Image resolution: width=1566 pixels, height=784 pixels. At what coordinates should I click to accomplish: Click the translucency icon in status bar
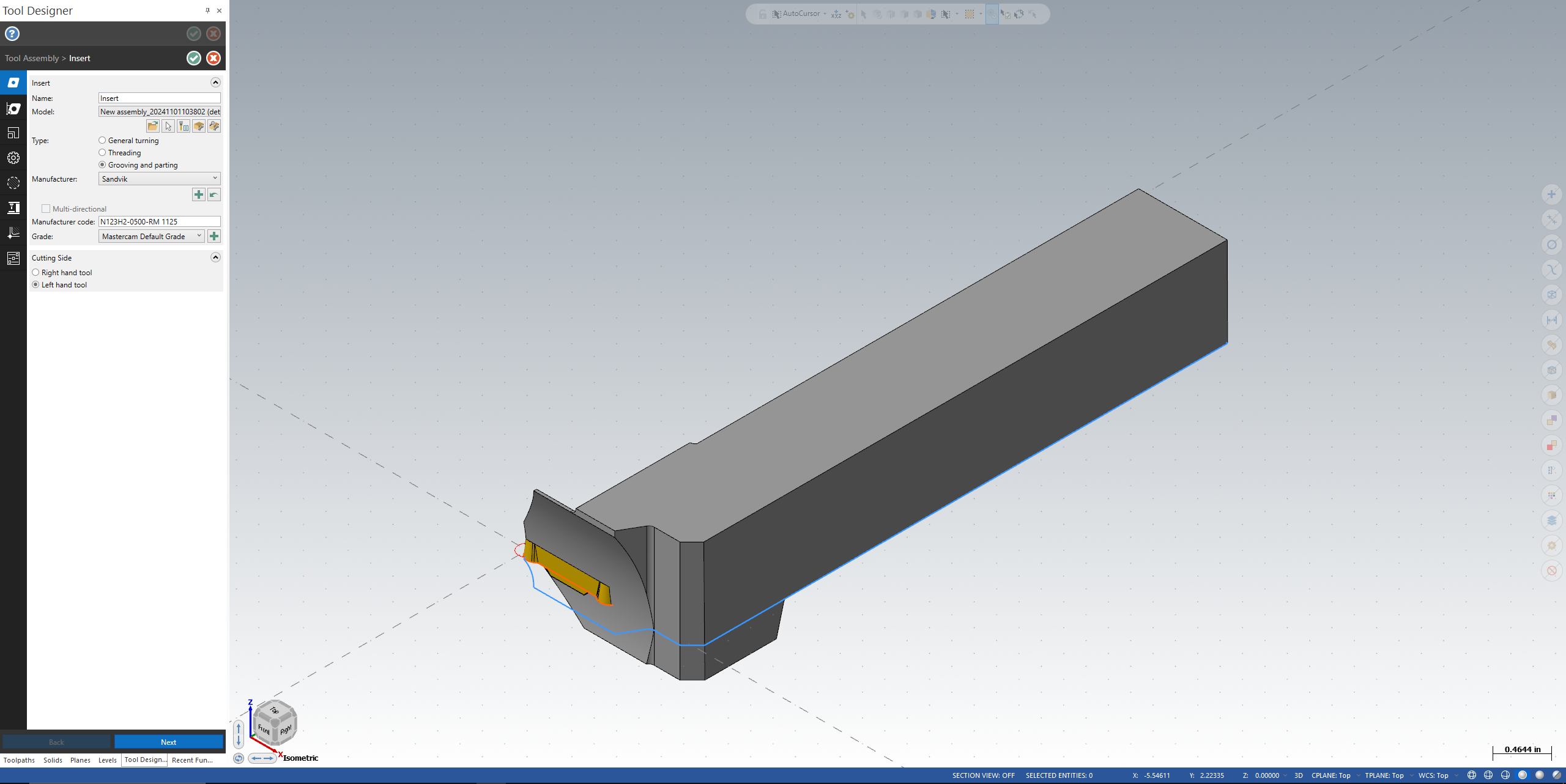click(x=1557, y=775)
